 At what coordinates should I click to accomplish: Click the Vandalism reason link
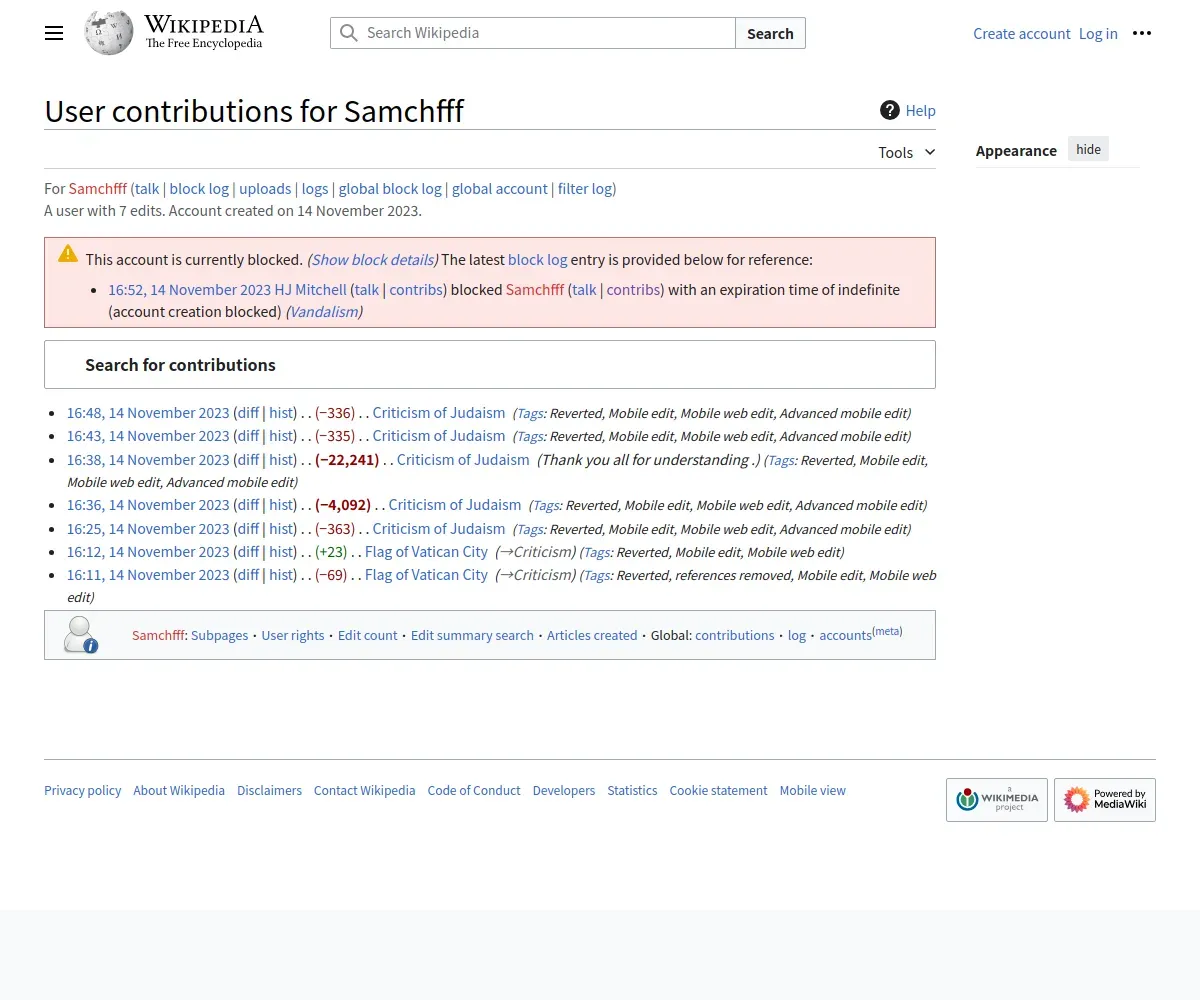click(x=324, y=311)
